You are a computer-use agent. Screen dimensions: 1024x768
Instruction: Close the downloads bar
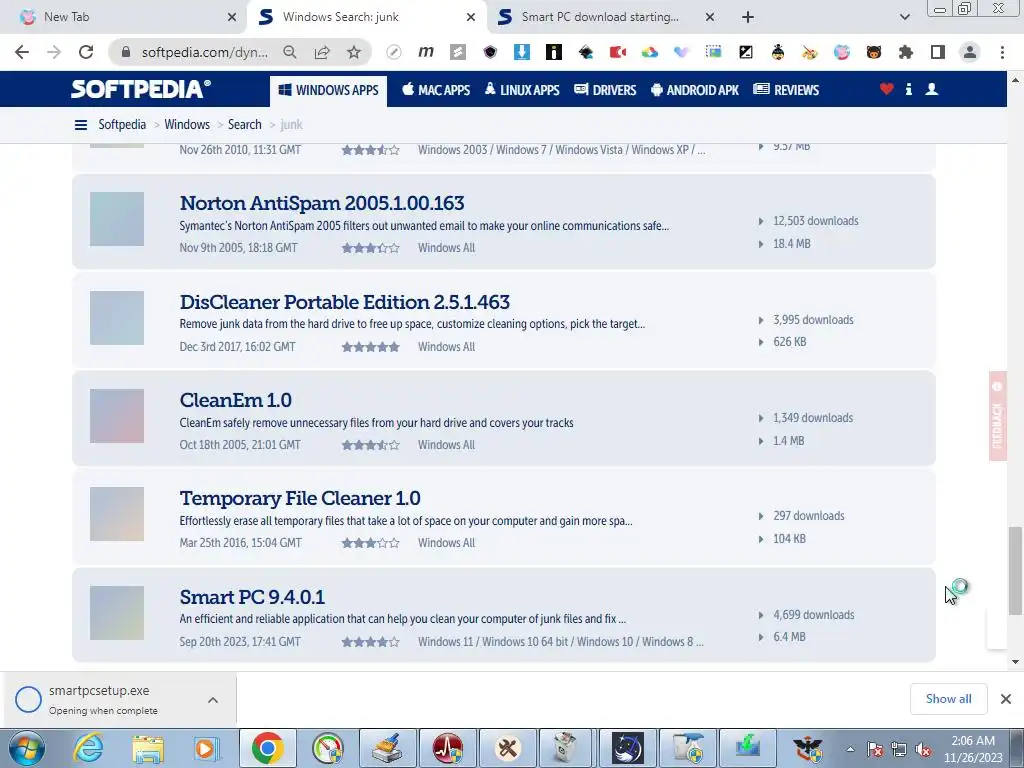1006,699
